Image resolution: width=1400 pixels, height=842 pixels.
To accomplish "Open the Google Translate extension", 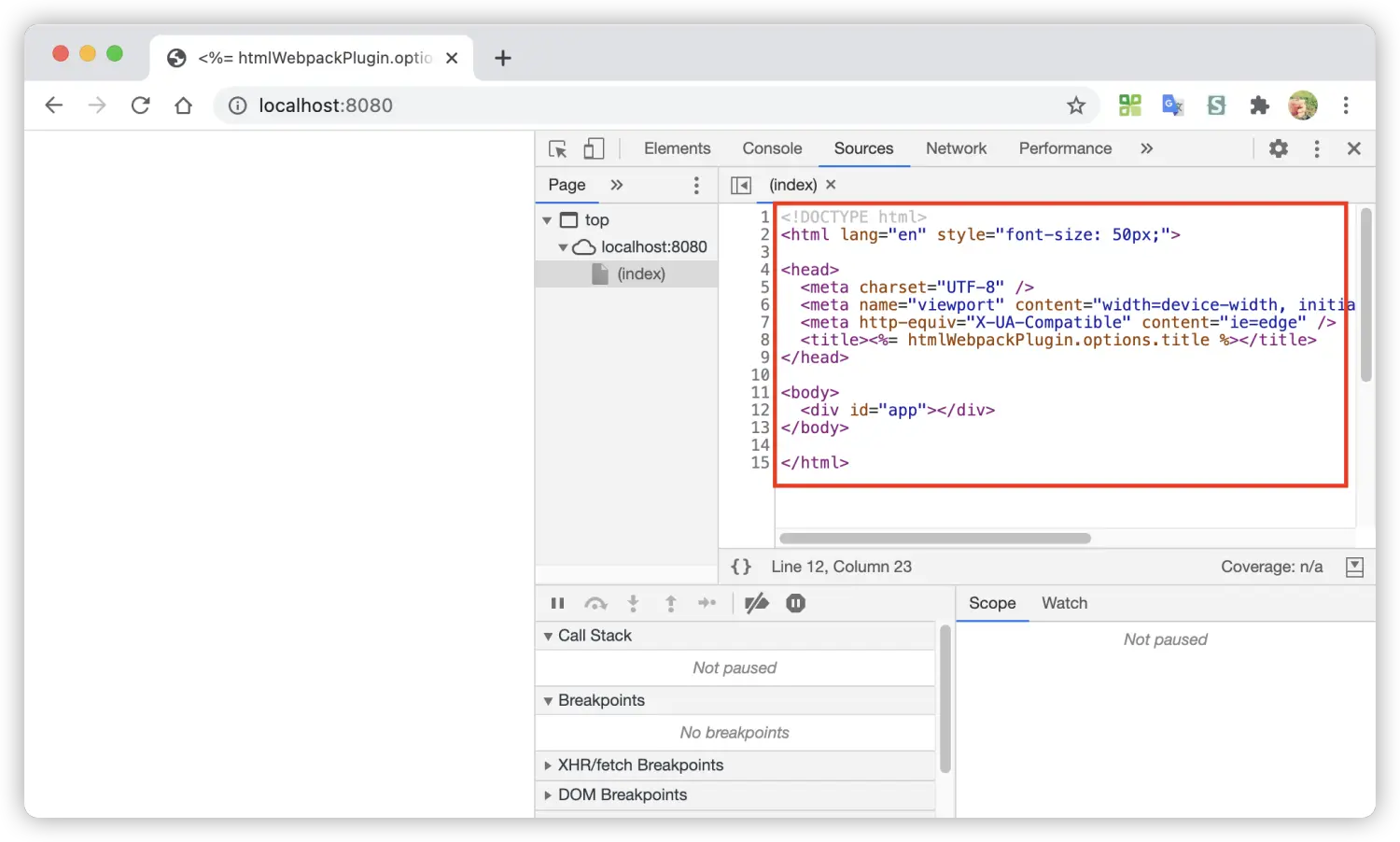I will click(x=1173, y=105).
